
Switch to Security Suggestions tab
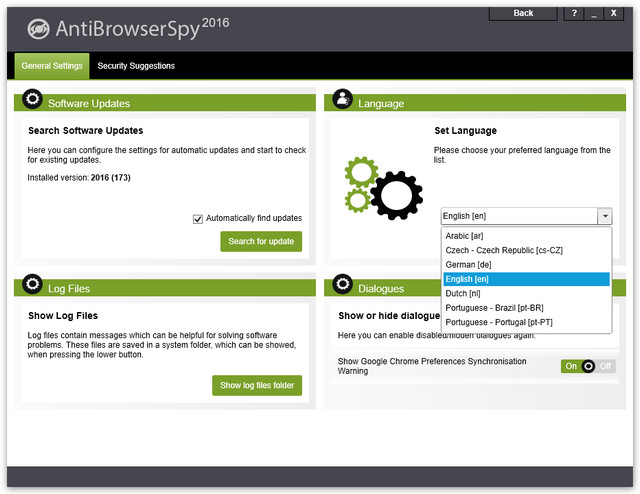136,66
